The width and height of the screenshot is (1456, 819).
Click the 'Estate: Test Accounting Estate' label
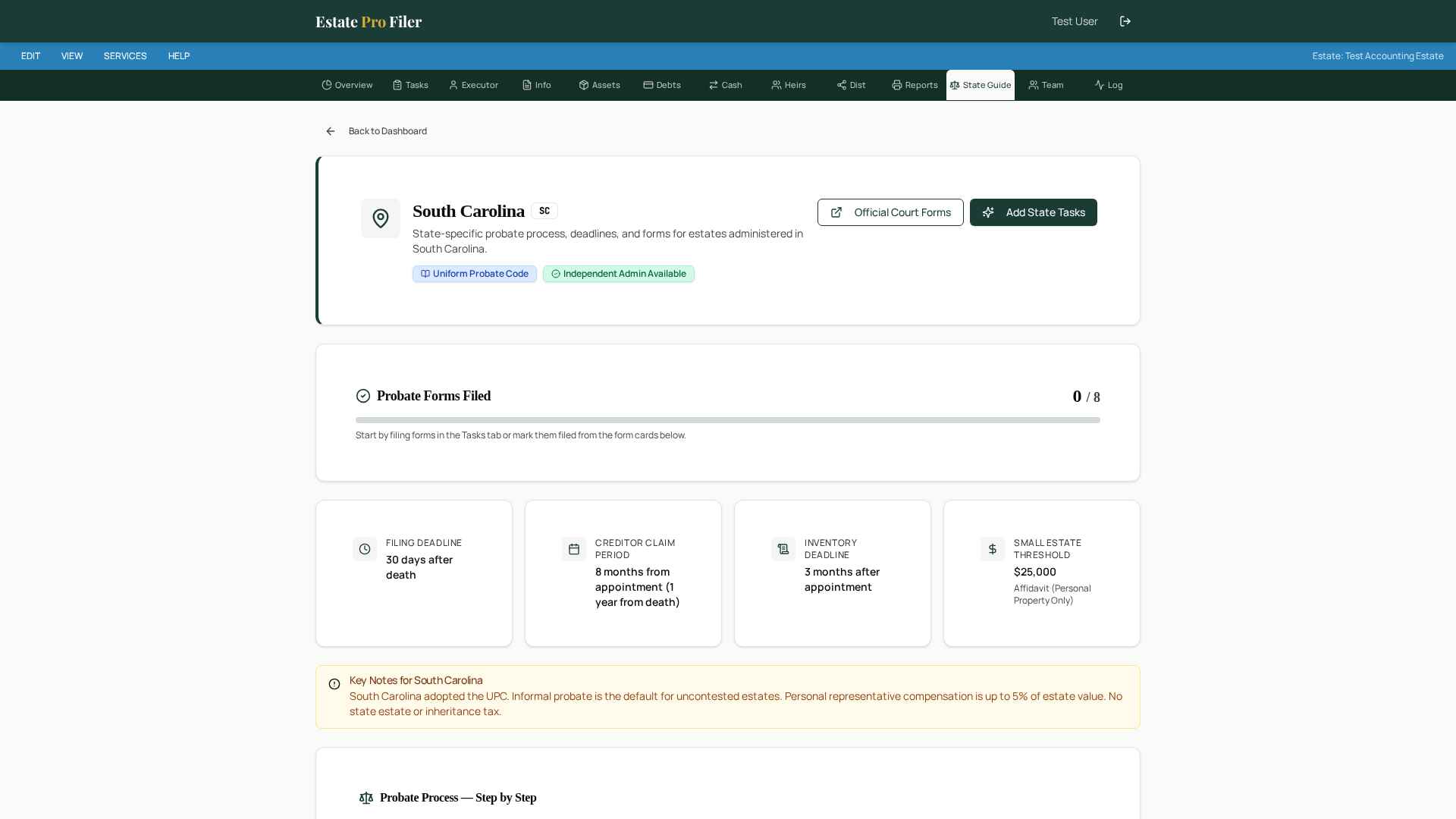(x=1378, y=56)
